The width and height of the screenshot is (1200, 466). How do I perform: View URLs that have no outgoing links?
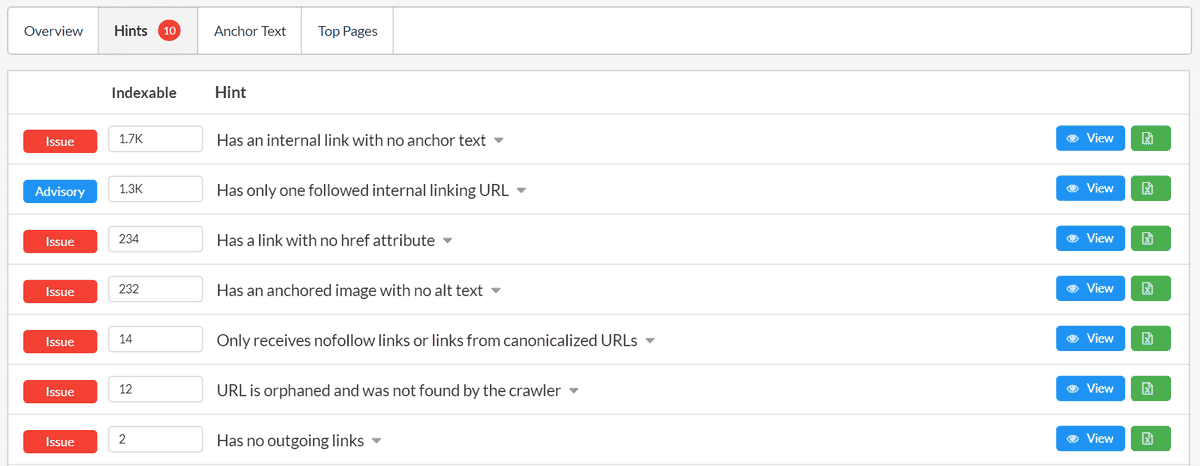click(1090, 439)
